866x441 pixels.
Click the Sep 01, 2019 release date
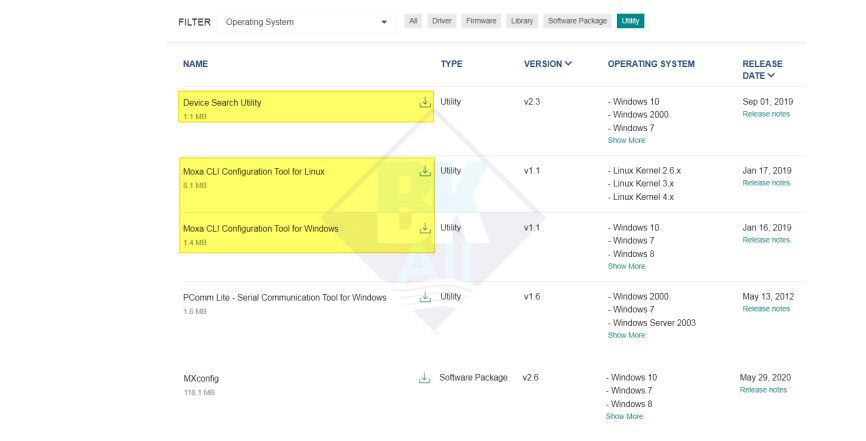(x=768, y=102)
